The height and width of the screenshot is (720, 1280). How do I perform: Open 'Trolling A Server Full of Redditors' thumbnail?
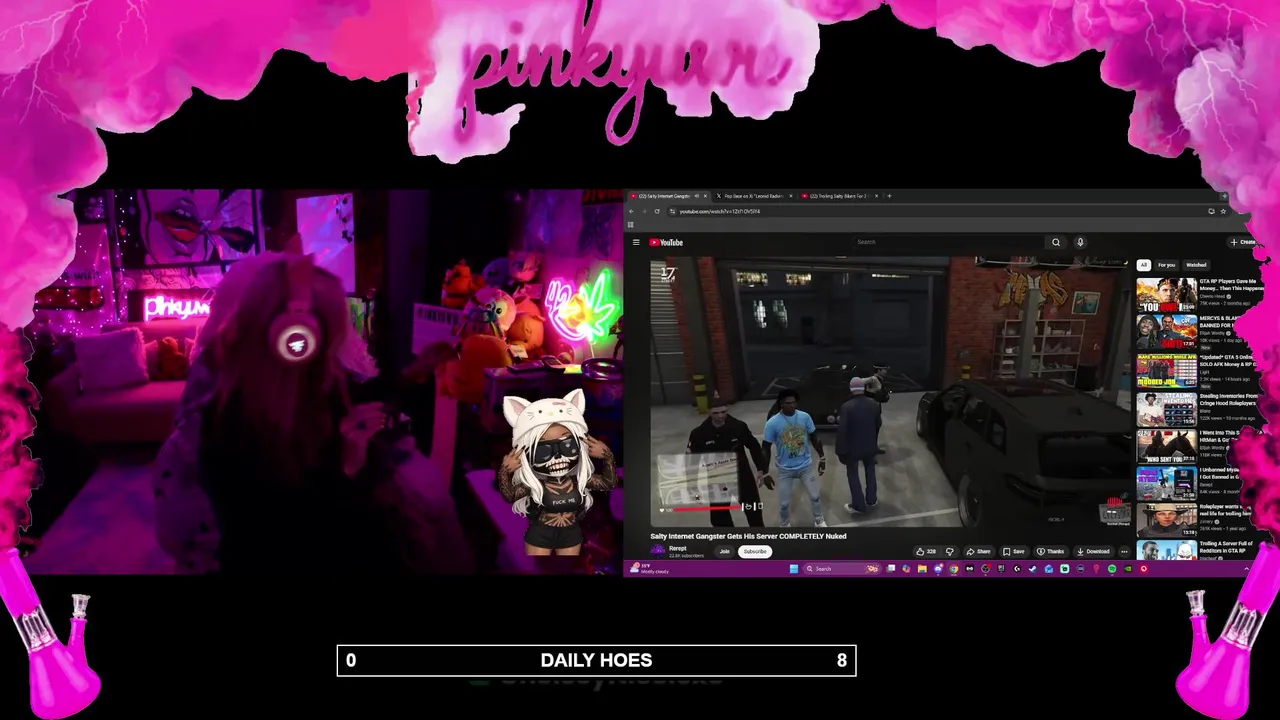1166,551
